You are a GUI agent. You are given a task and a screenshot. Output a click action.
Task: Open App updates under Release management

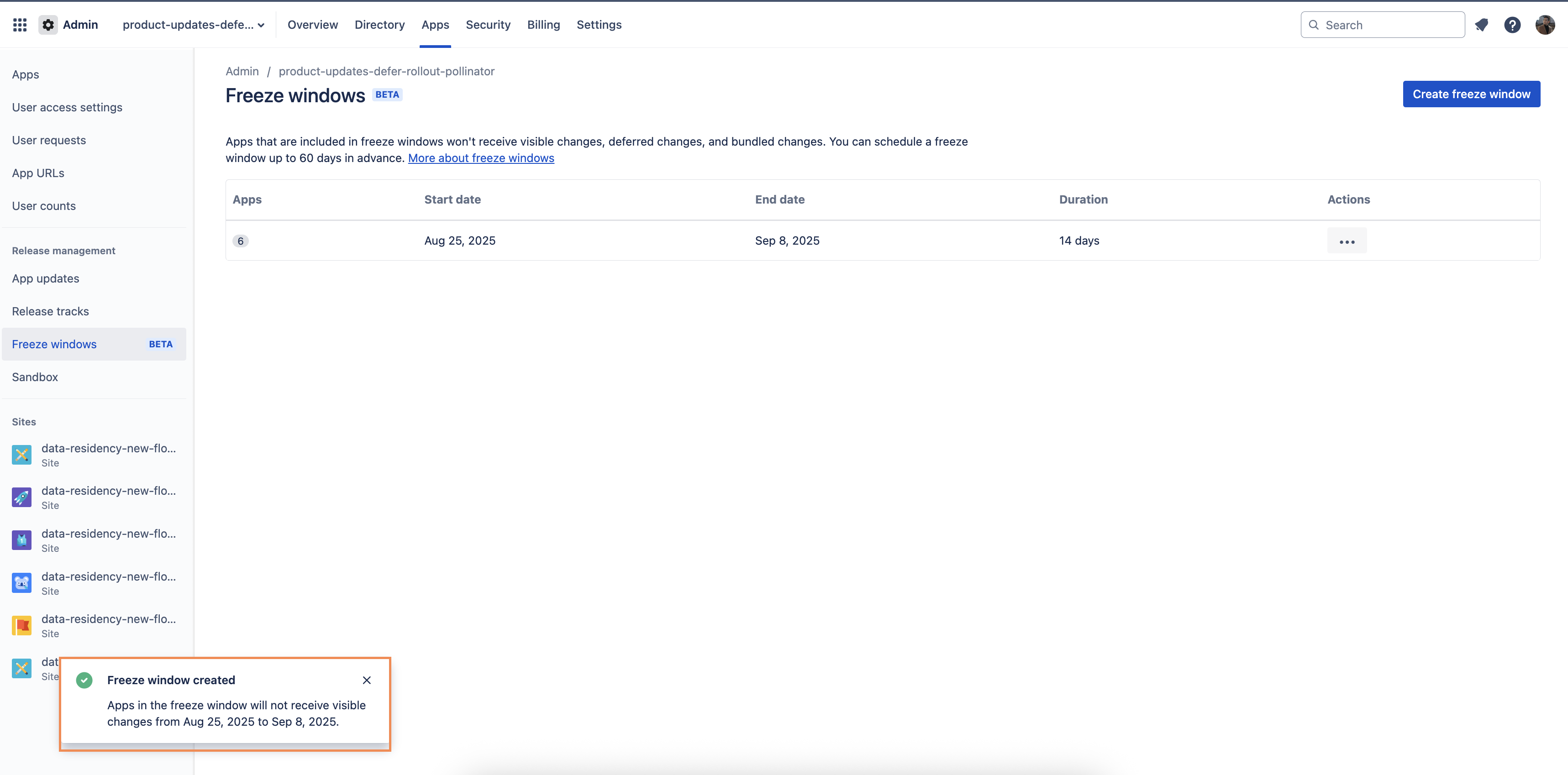coord(94,278)
